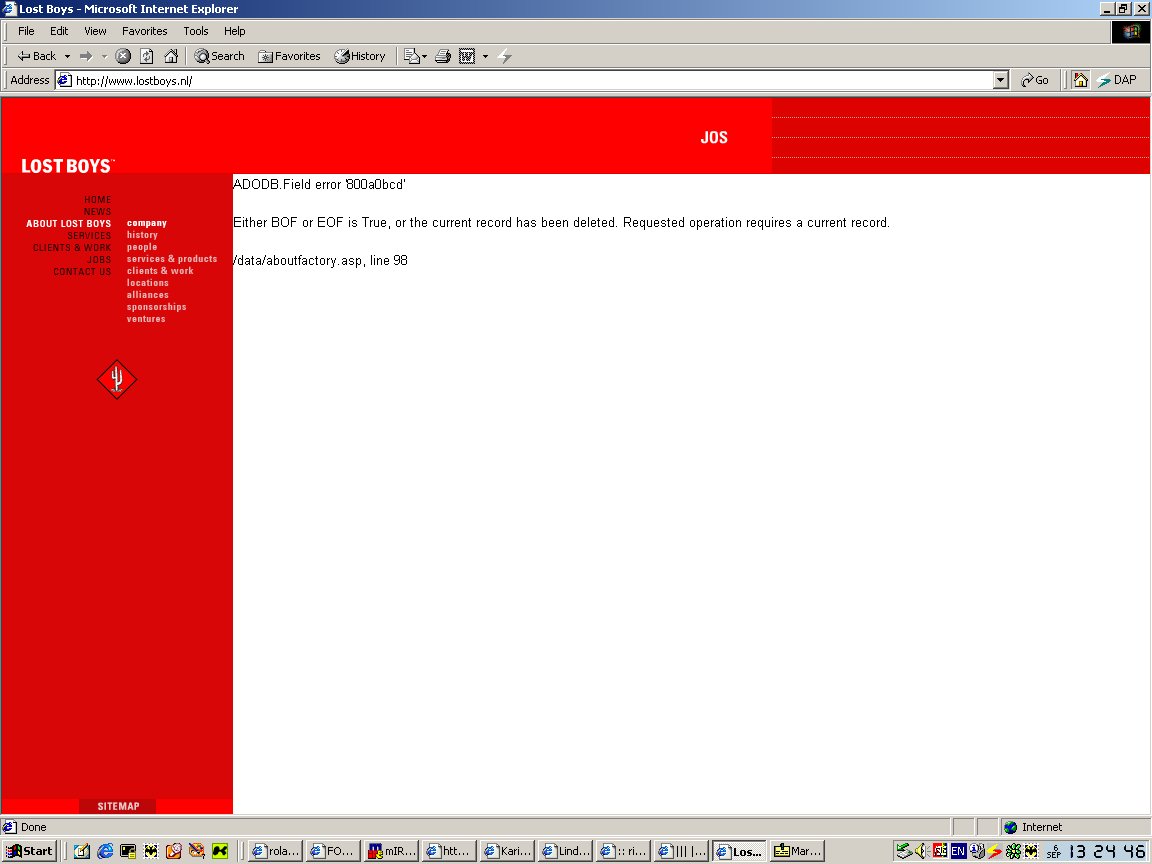The width and height of the screenshot is (1152, 864).
Task: Go to HOME in the site navigation
Action: tap(98, 200)
